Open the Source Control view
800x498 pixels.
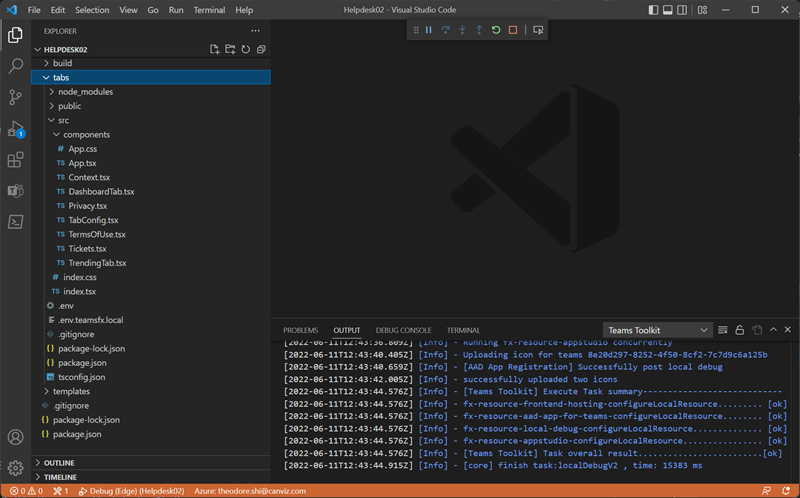click(15, 97)
